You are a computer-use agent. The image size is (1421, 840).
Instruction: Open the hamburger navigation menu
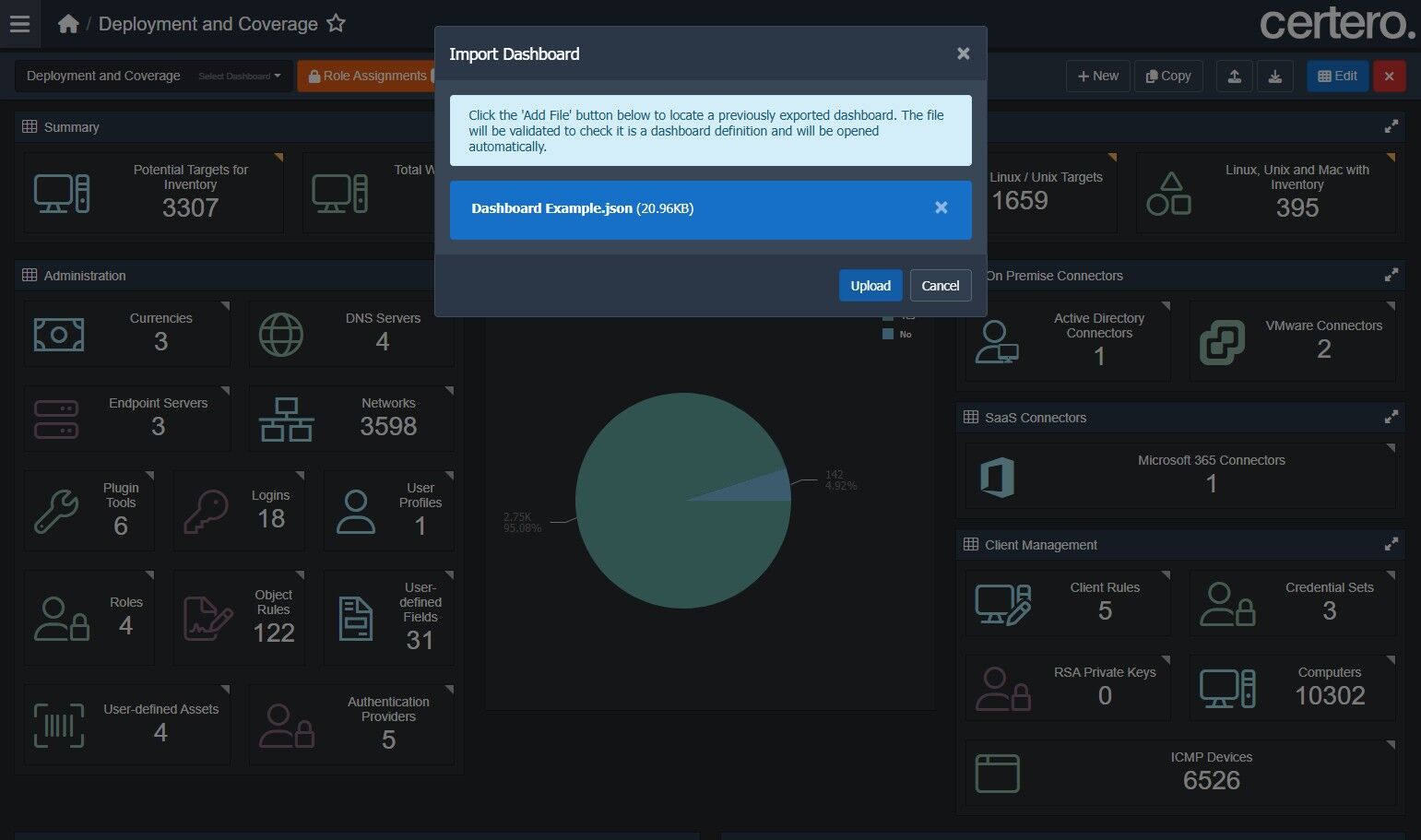19,24
